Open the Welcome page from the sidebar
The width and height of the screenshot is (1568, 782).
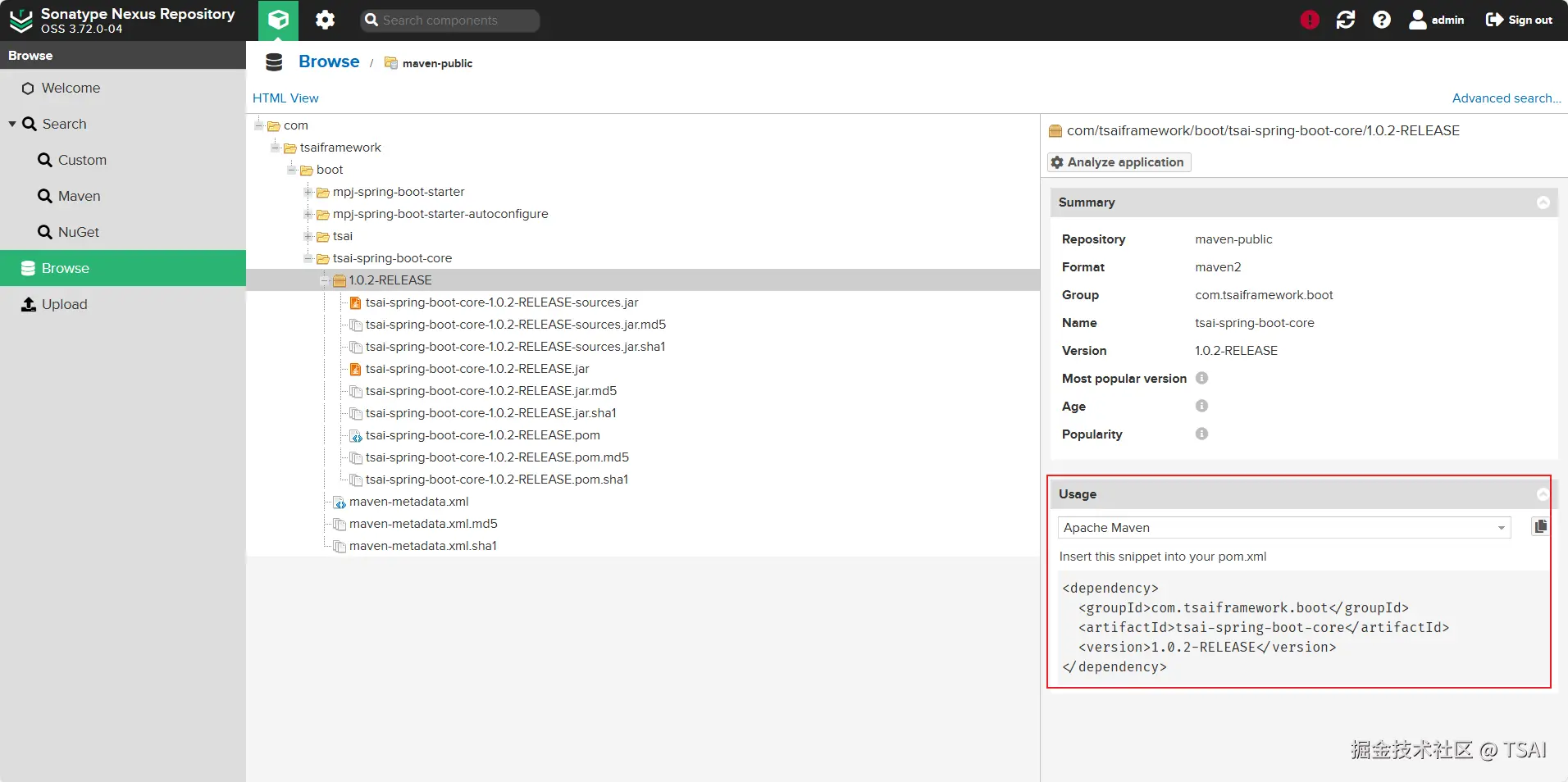[71, 88]
